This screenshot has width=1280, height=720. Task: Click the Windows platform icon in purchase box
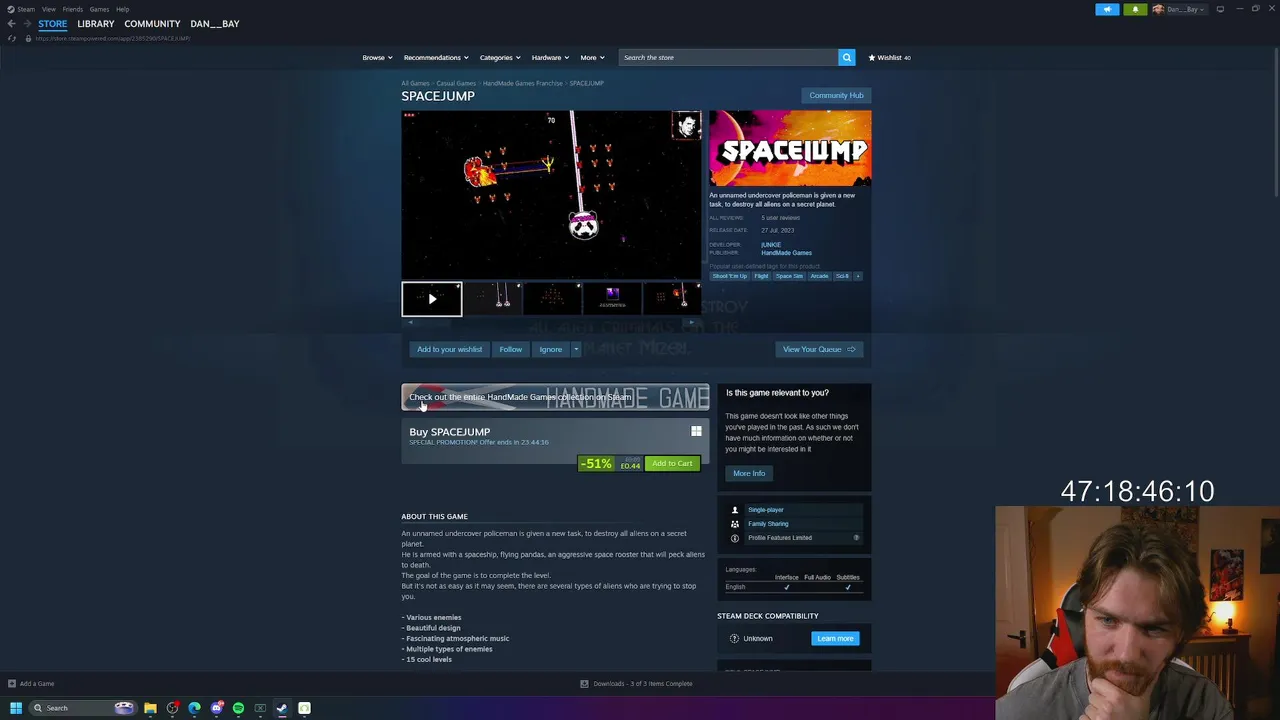[x=696, y=432]
